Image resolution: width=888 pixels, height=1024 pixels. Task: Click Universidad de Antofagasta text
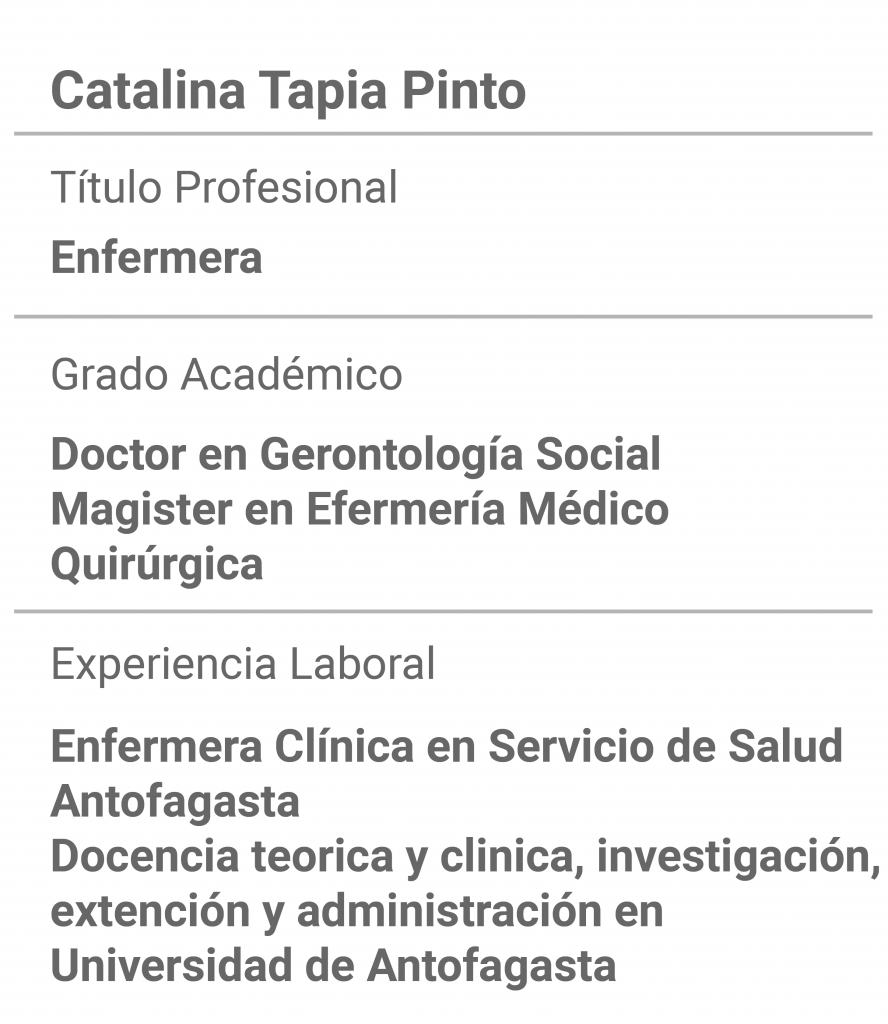click(x=334, y=967)
